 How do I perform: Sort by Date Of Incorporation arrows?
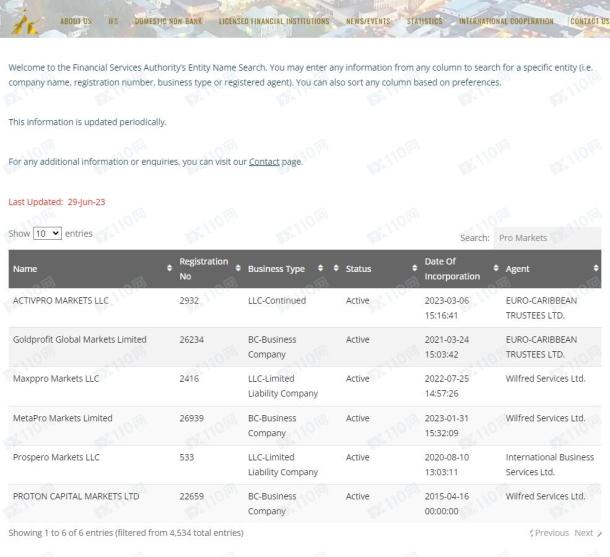coord(496,268)
